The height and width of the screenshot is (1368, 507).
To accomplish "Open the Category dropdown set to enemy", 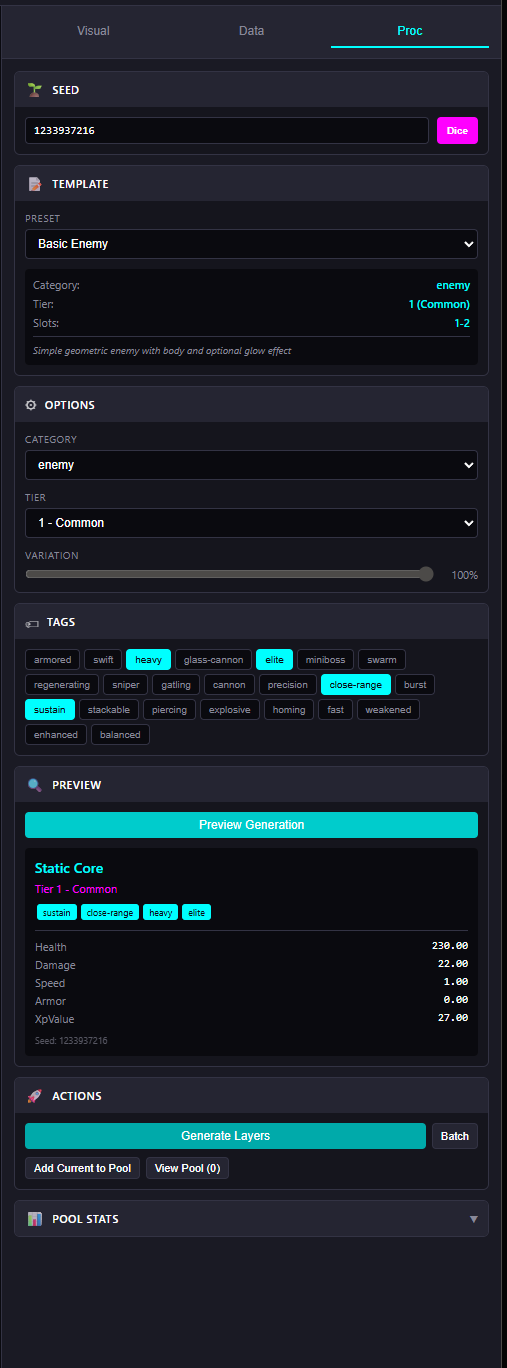I will (251, 465).
